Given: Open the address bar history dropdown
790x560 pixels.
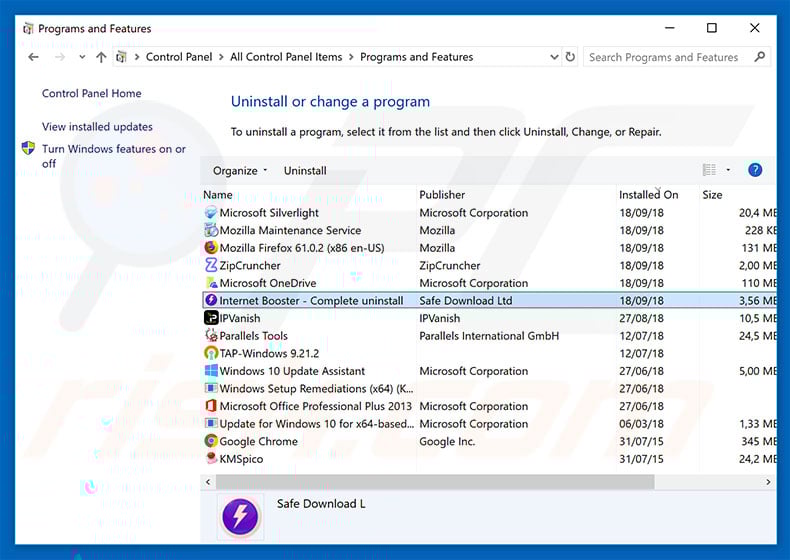Looking at the screenshot, I should tap(554, 57).
